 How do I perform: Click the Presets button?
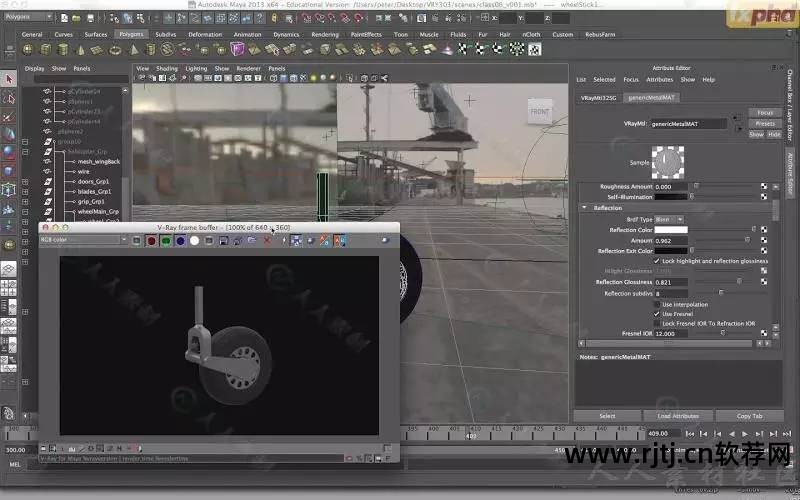765,123
